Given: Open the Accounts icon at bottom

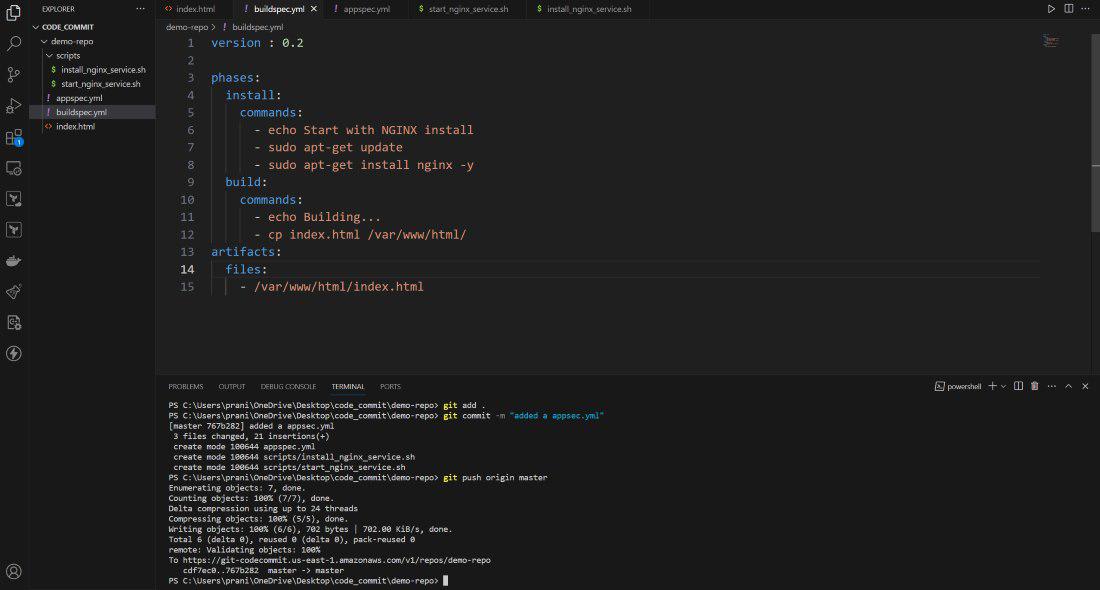Looking at the screenshot, I should [x=13, y=572].
